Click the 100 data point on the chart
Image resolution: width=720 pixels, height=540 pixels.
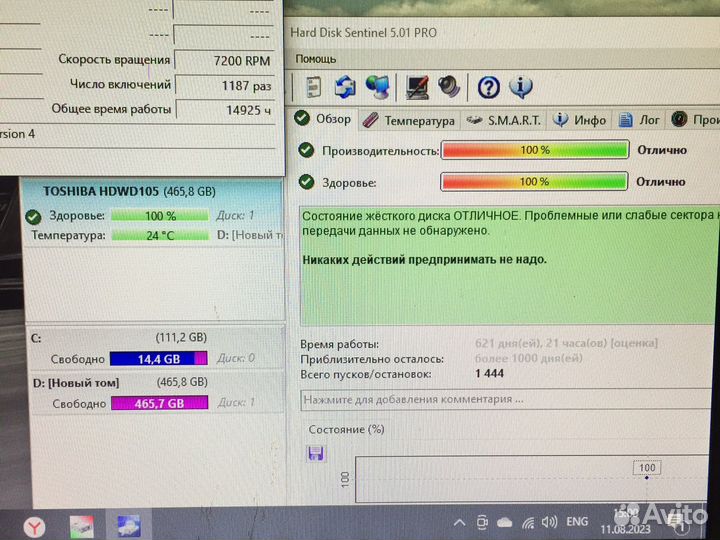(647, 478)
